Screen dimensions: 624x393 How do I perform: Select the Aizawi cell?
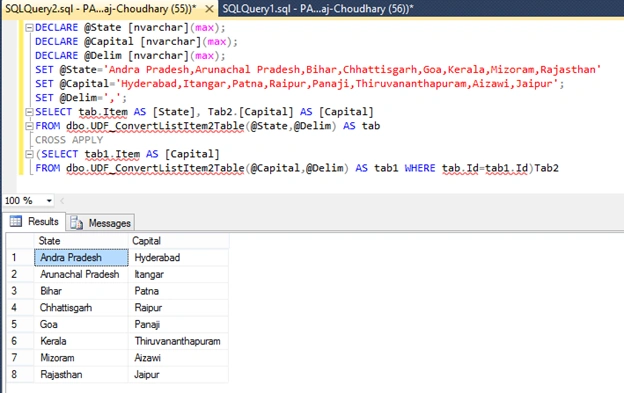(179, 358)
